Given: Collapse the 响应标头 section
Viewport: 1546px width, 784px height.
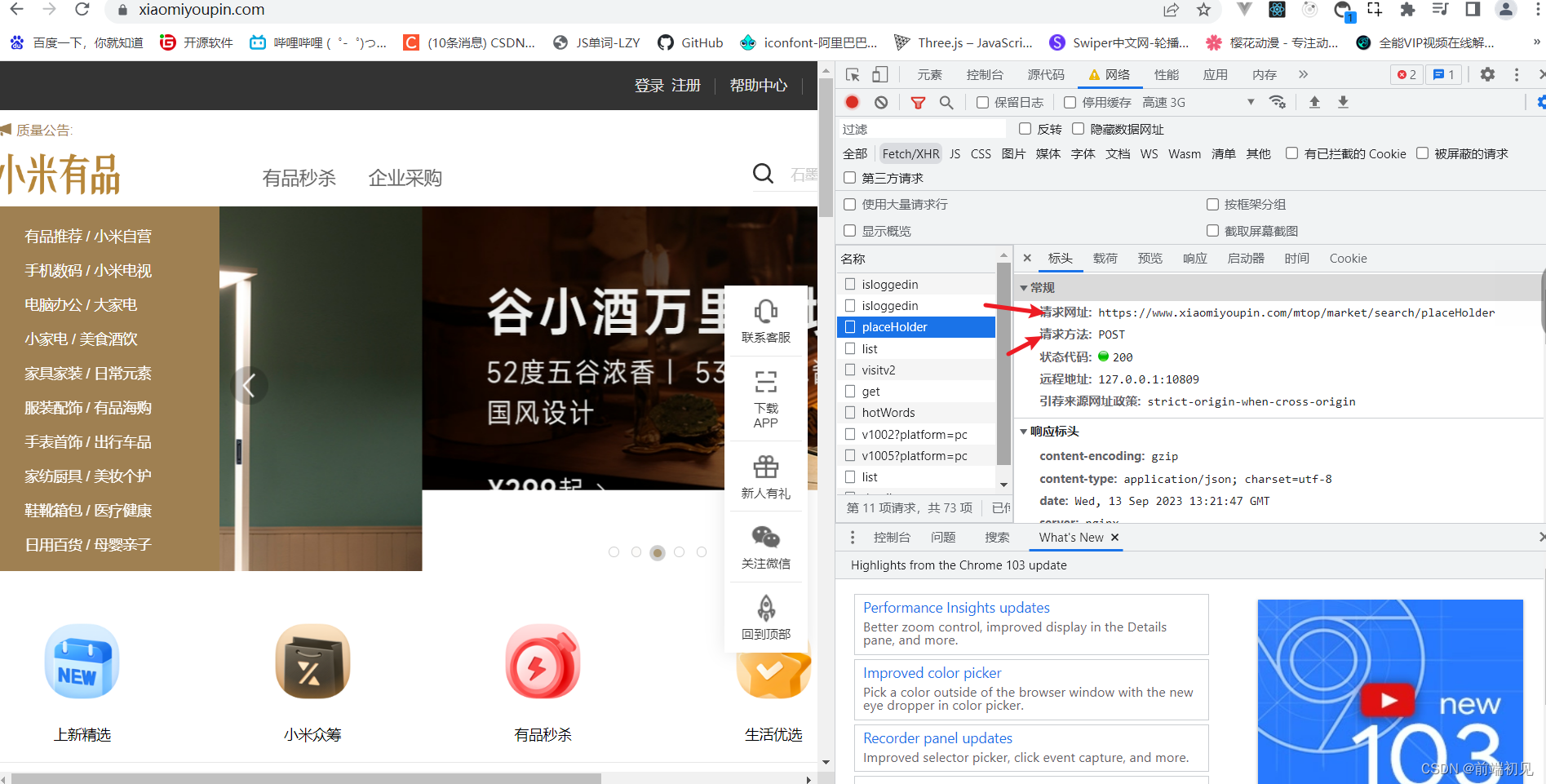Looking at the screenshot, I should click(x=1024, y=432).
